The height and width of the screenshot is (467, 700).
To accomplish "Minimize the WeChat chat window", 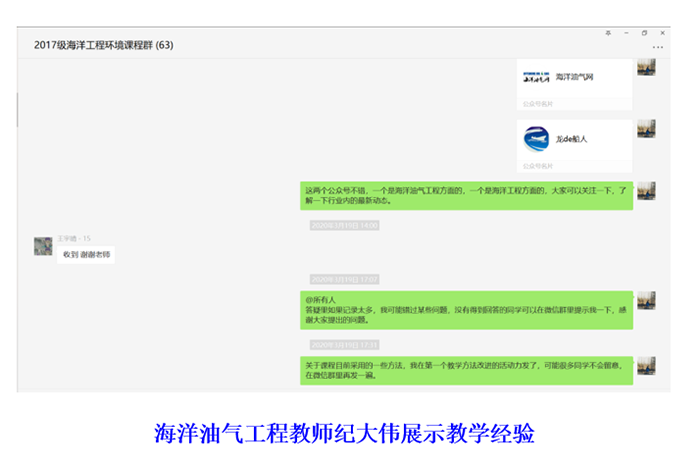I will click(626, 33).
